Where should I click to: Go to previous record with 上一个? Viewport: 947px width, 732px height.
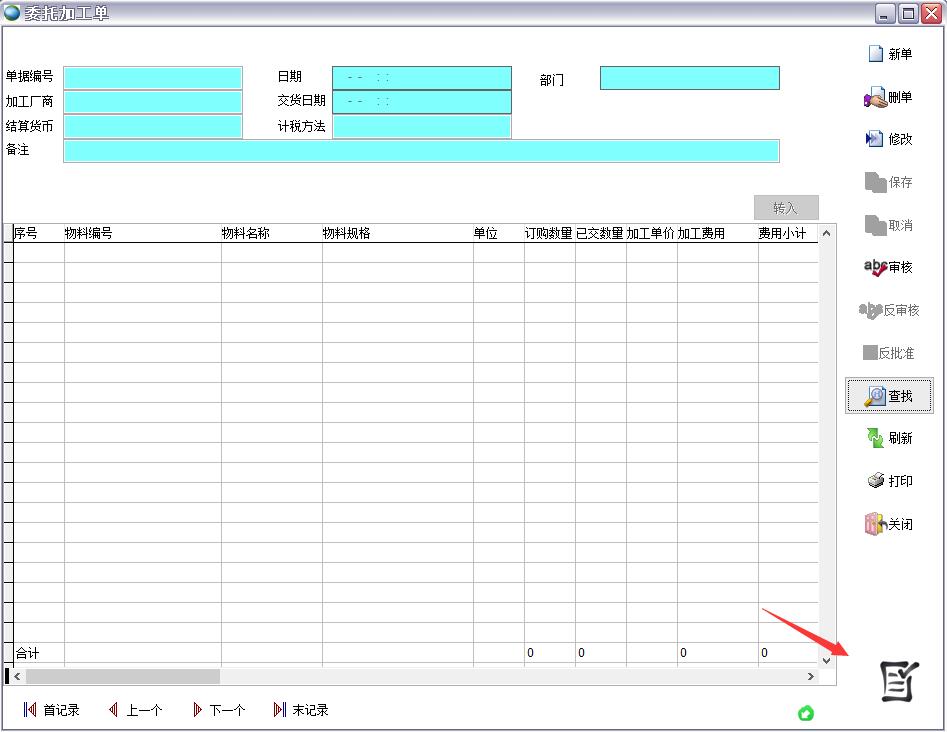pyautogui.click(x=135, y=710)
